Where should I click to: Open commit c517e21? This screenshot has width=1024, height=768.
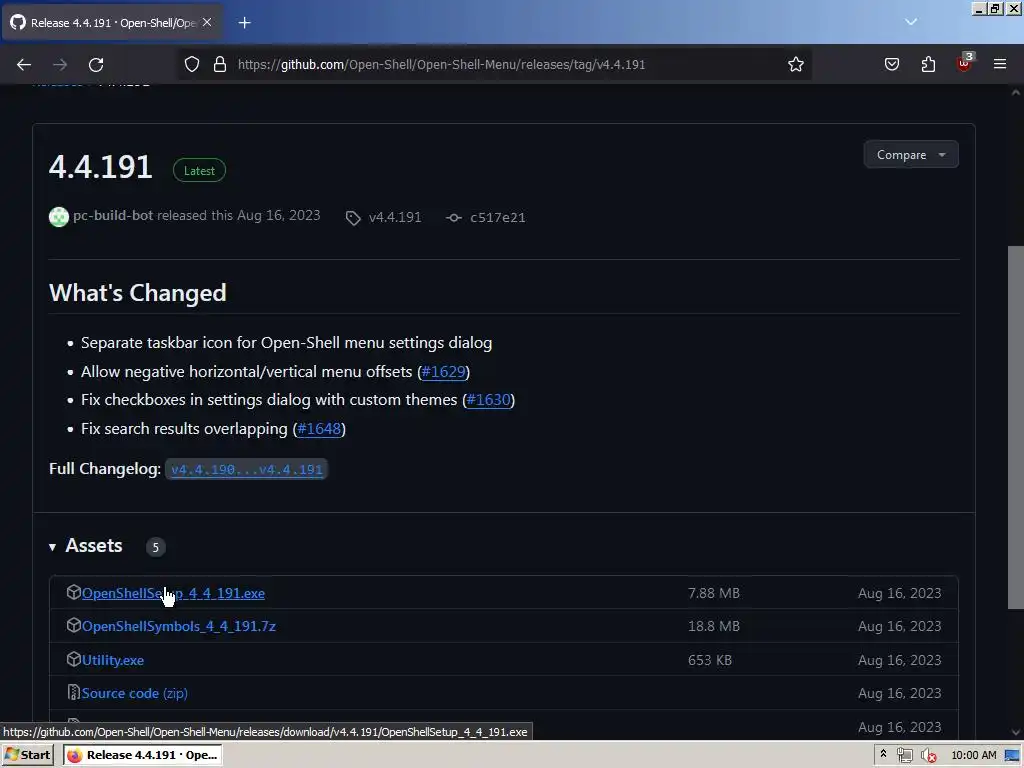point(498,217)
